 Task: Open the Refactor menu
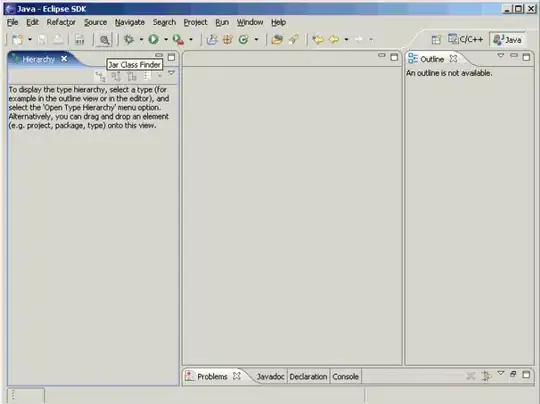(61, 22)
